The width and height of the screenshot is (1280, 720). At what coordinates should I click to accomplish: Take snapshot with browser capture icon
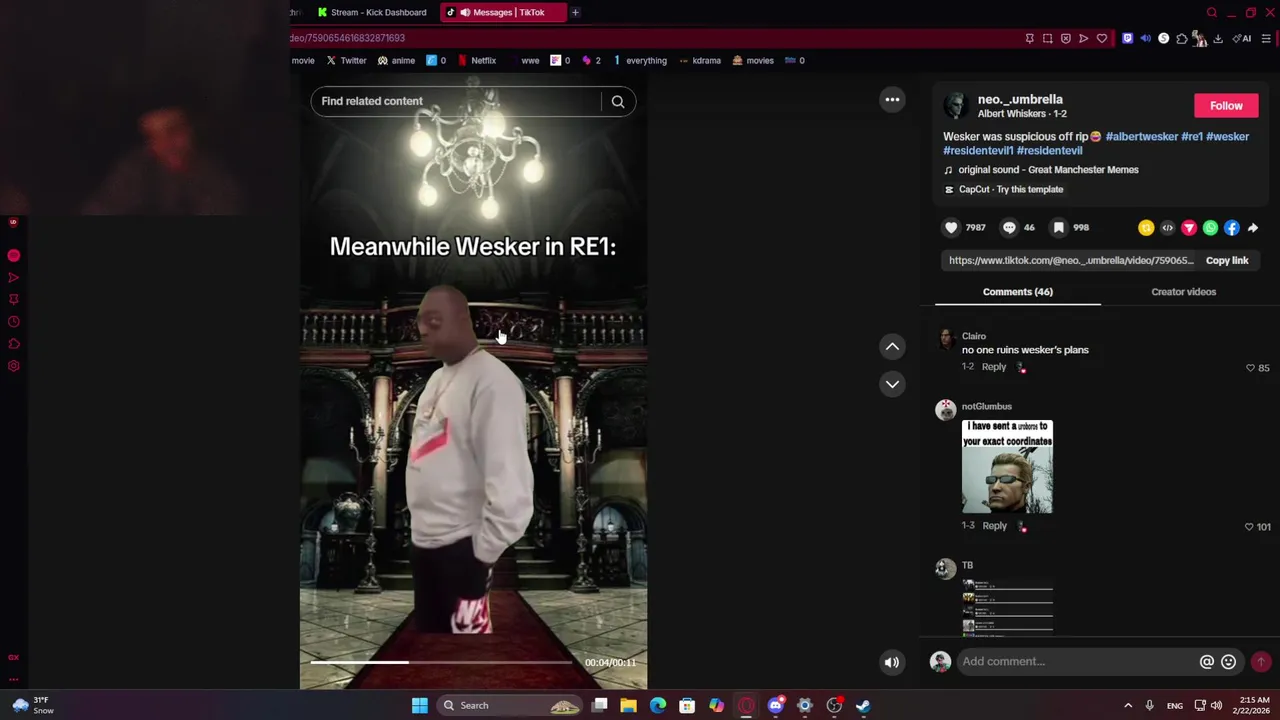click(x=1047, y=39)
